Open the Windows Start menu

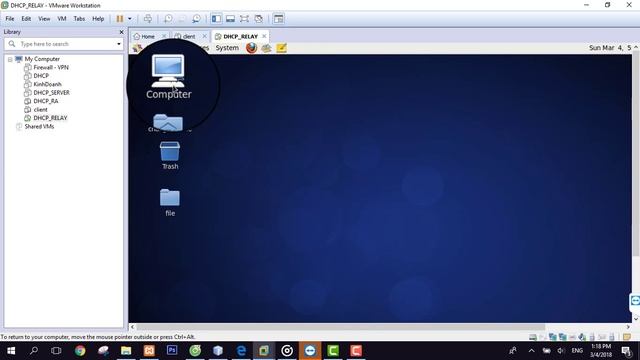pyautogui.click(x=11, y=351)
